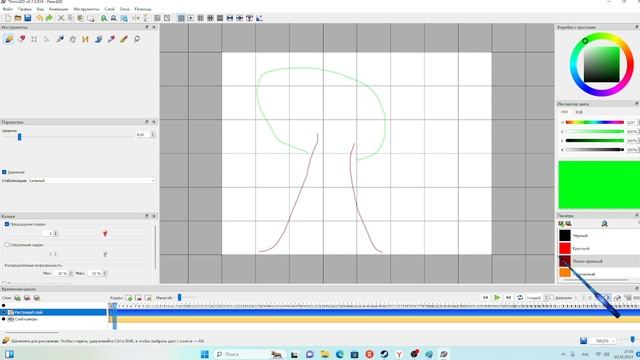The height and width of the screenshot is (360, 640).
Task: Toggle the highlighted grid overlay toolbar button
Action: coord(181,18)
